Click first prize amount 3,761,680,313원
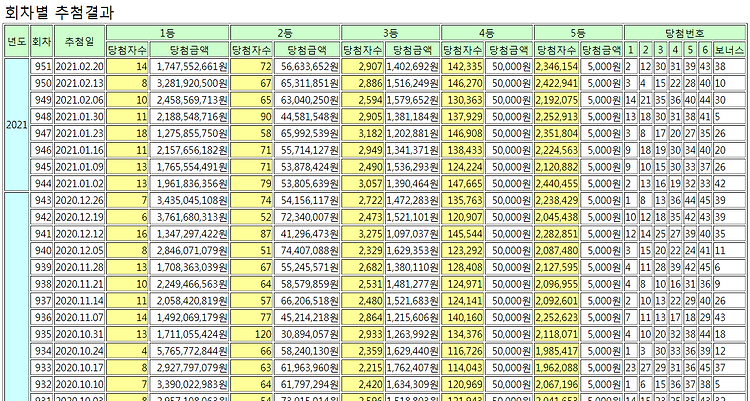Image resolution: width=750 pixels, height=401 pixels. coord(189,217)
